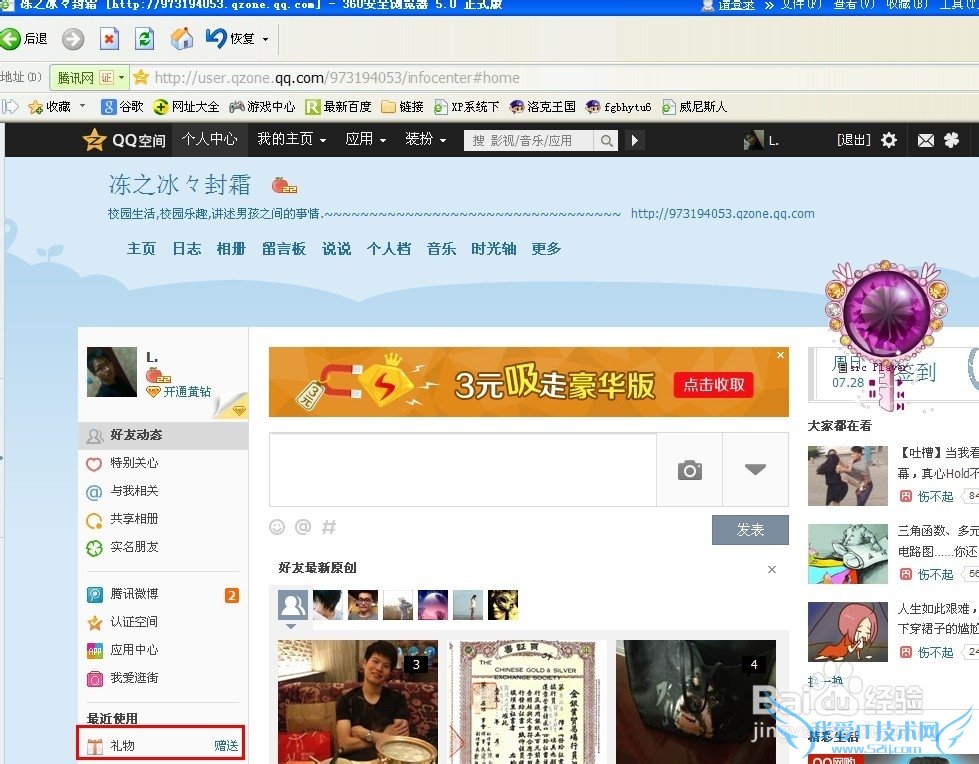Open photo thumbnail with count 3

pos(358,702)
